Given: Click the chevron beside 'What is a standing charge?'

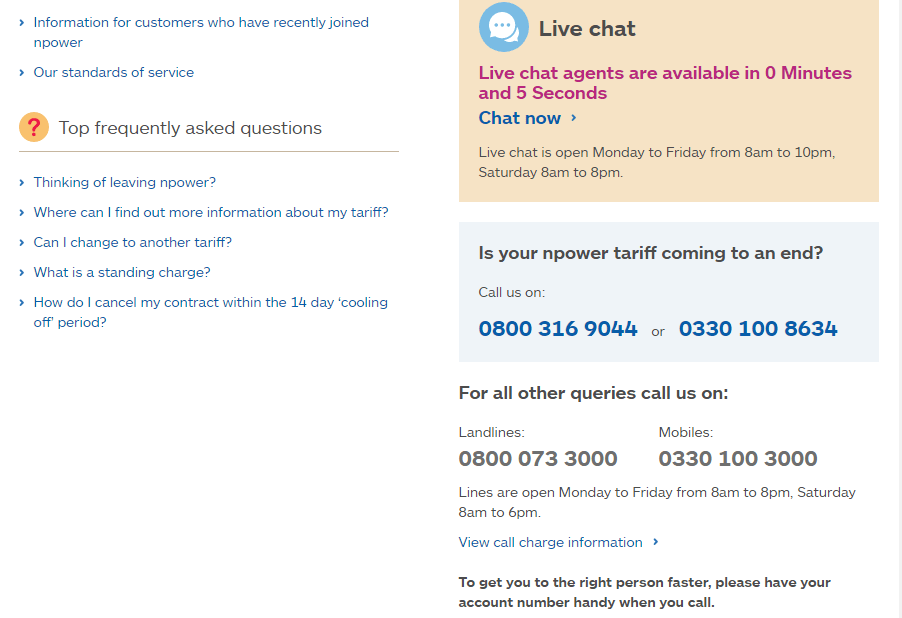Looking at the screenshot, I should [21, 272].
